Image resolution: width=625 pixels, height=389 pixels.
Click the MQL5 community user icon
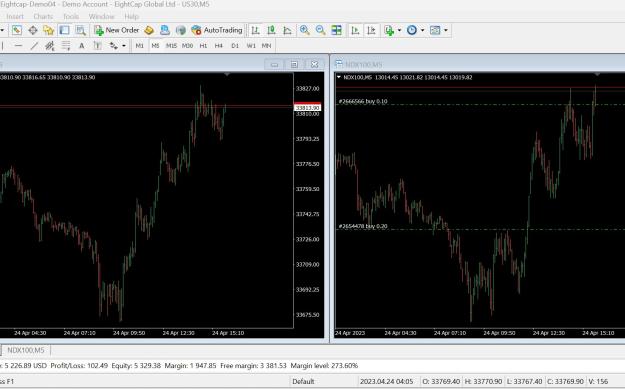(165, 30)
